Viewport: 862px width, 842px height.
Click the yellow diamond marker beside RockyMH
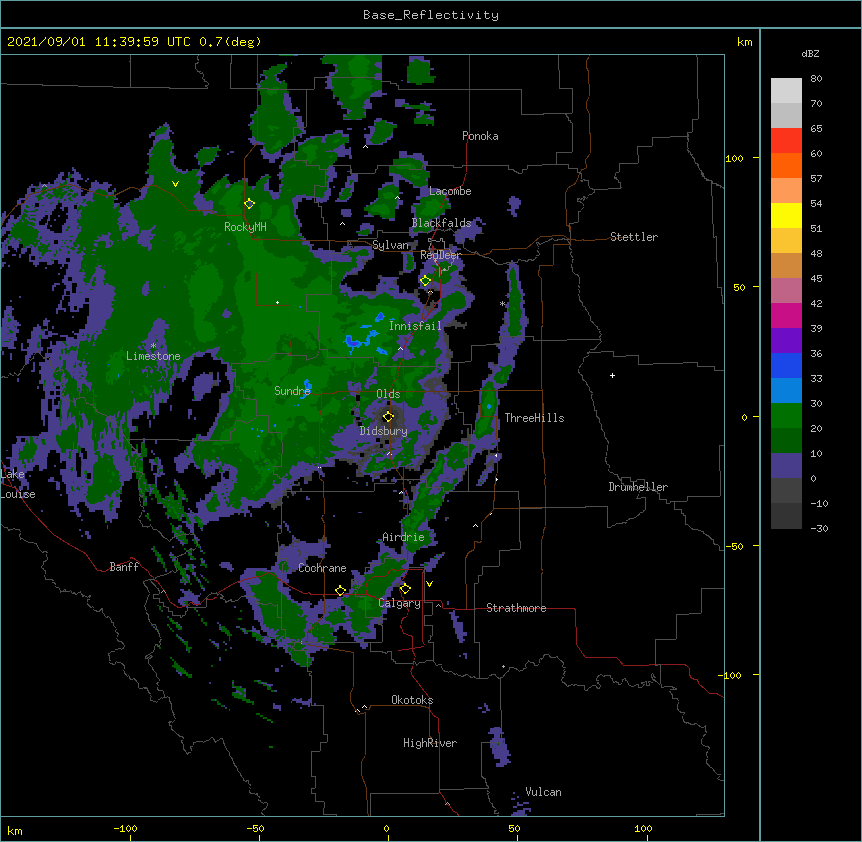click(249, 204)
